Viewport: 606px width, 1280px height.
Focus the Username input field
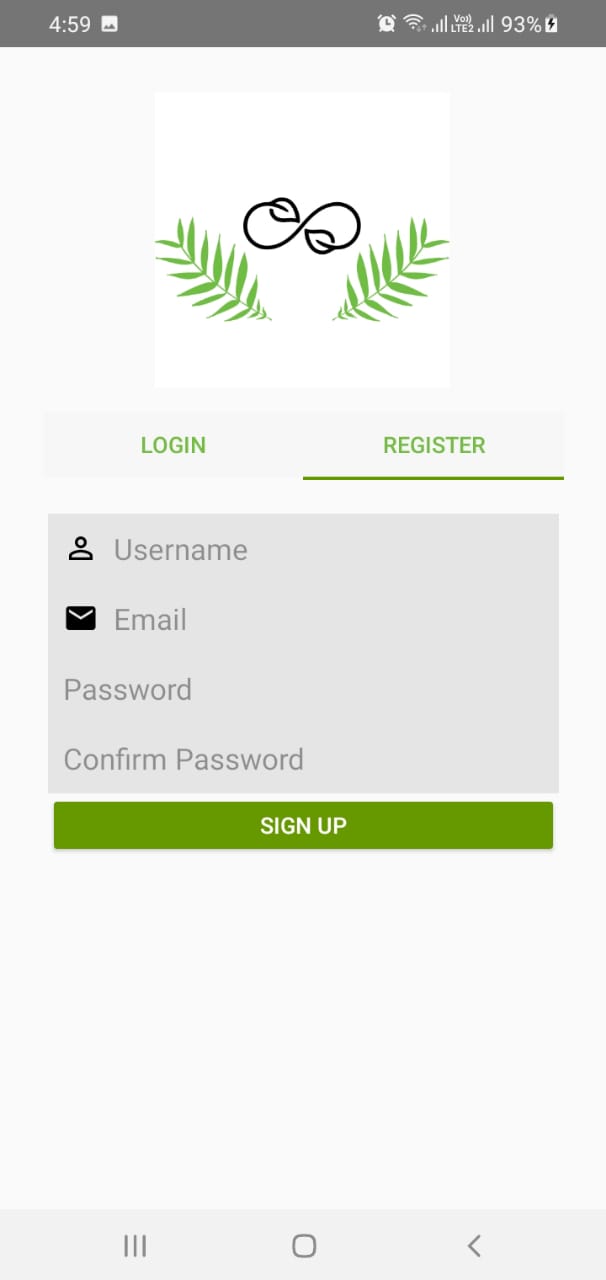pyautogui.click(x=303, y=549)
